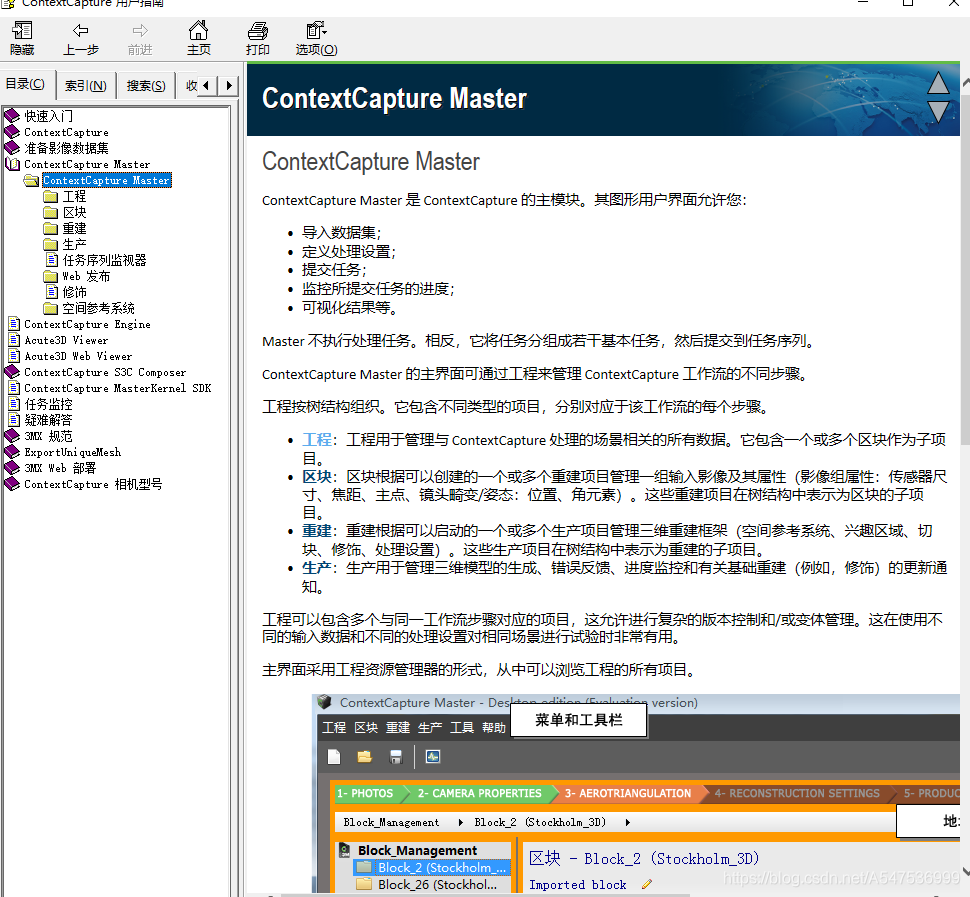The image size is (970, 897).
Task: Expand the 3MX Web 部署 book
Action: coord(50,468)
